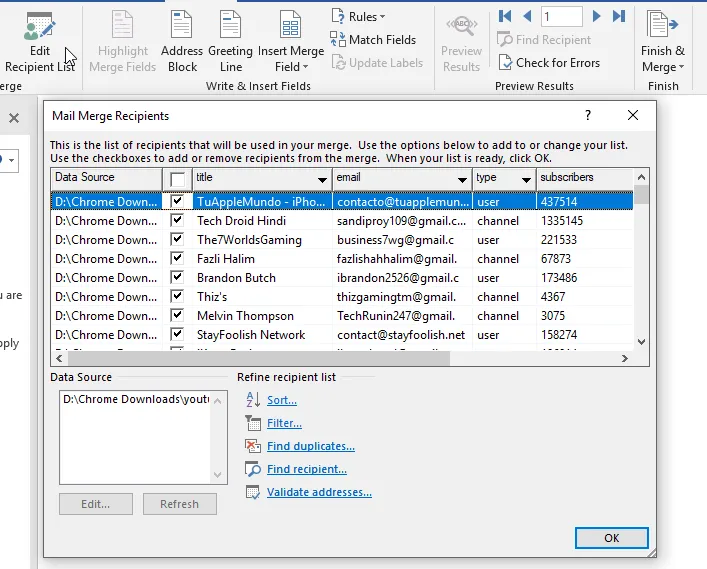Click the Validate addresses icon
The width and height of the screenshot is (707, 569).
[x=253, y=492]
